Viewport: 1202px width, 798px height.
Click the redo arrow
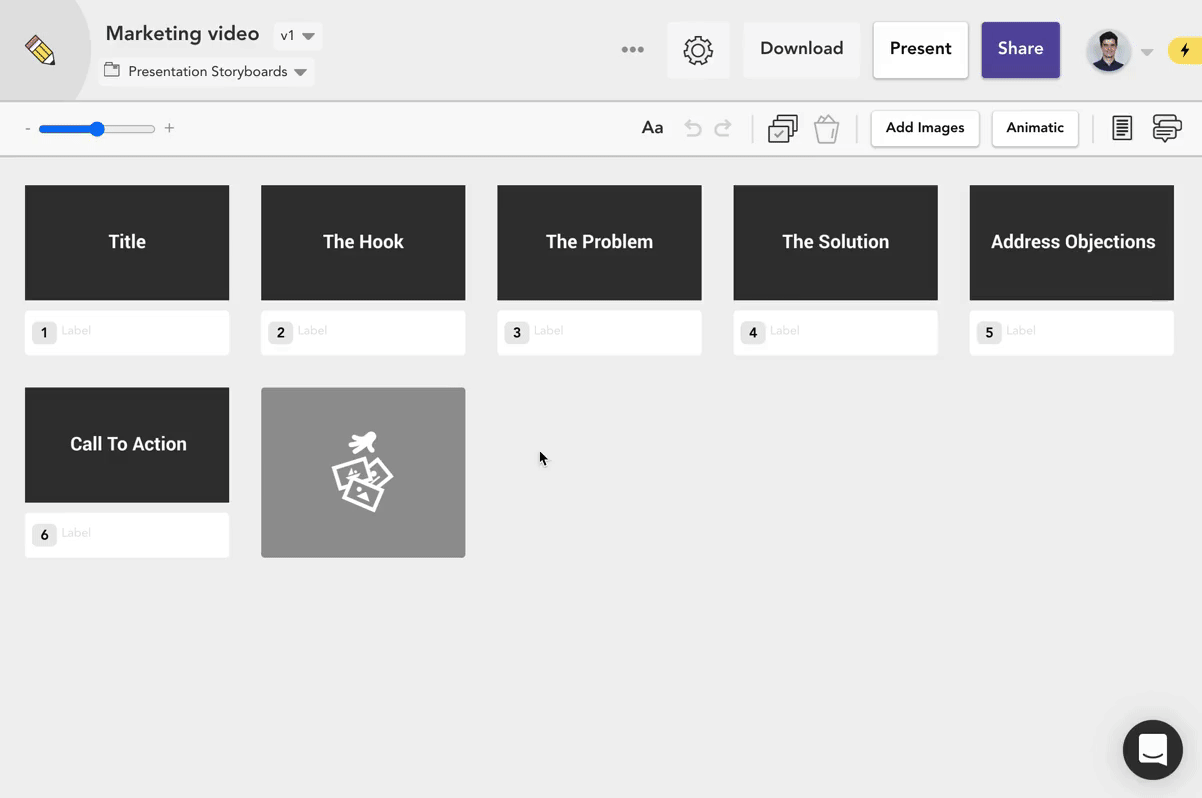coord(723,128)
